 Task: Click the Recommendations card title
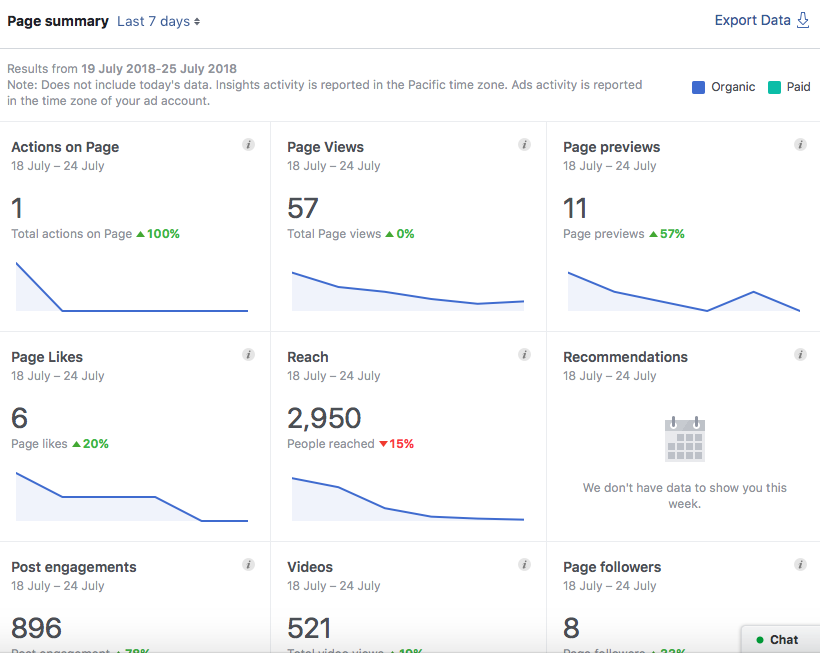coord(625,357)
